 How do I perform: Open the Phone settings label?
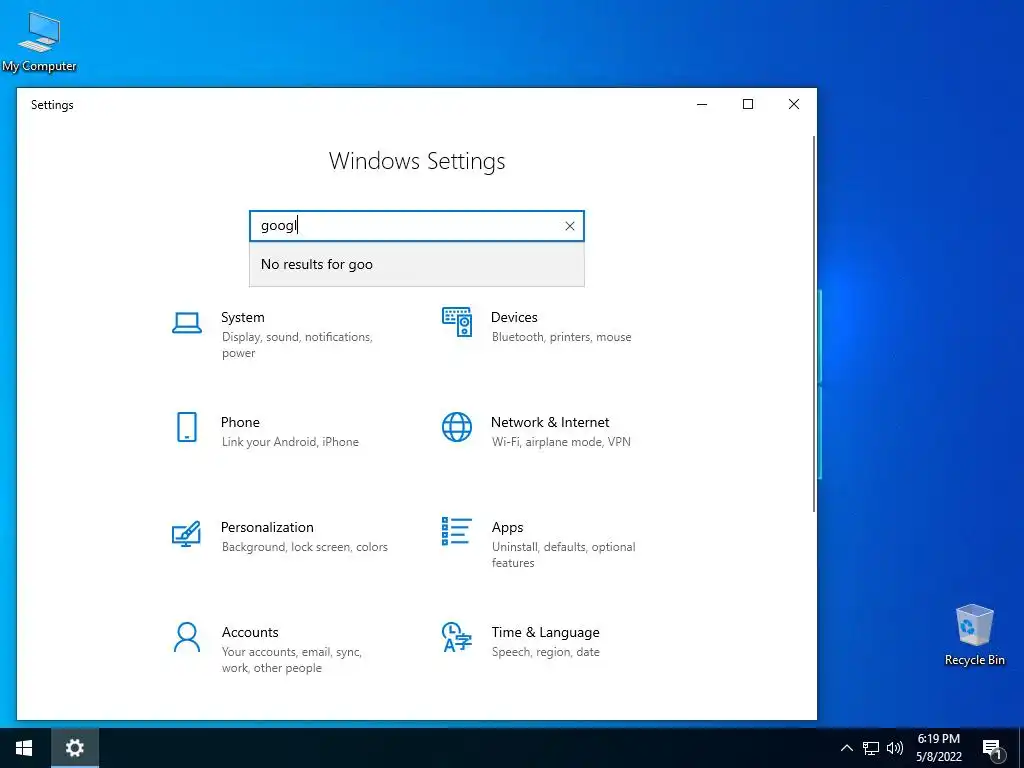click(x=240, y=423)
